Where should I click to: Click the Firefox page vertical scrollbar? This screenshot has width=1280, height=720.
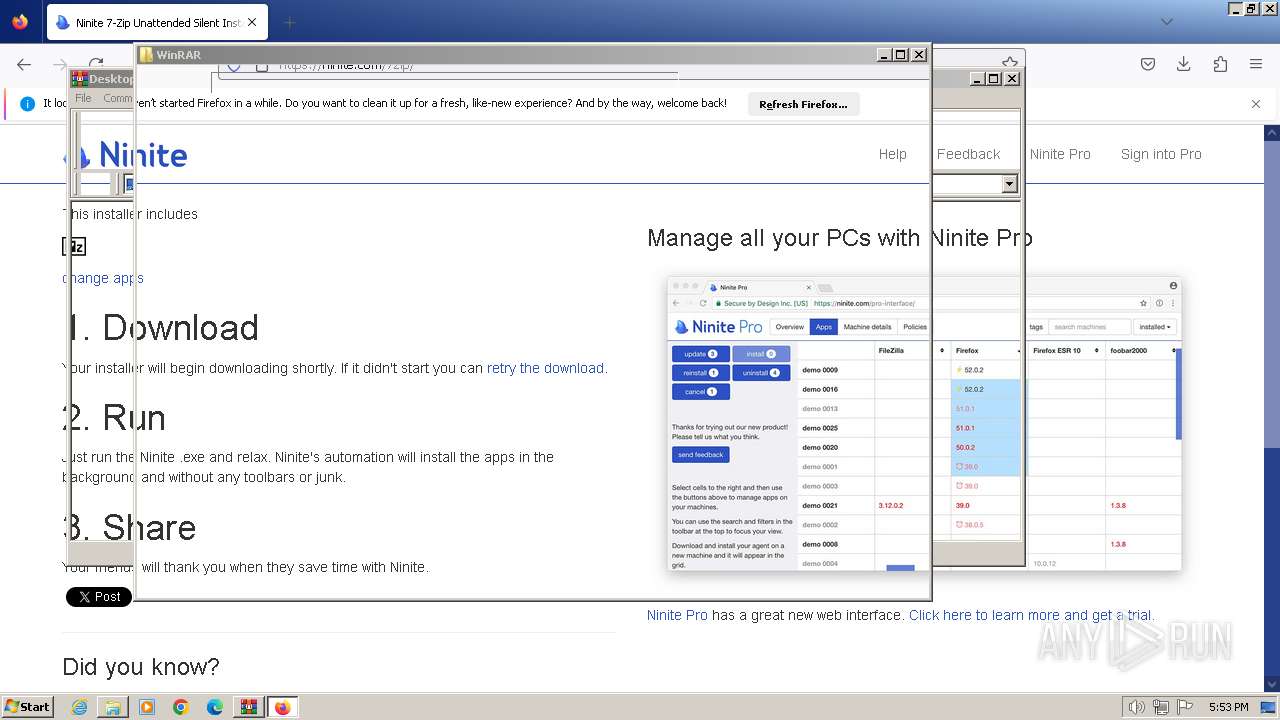1272,408
